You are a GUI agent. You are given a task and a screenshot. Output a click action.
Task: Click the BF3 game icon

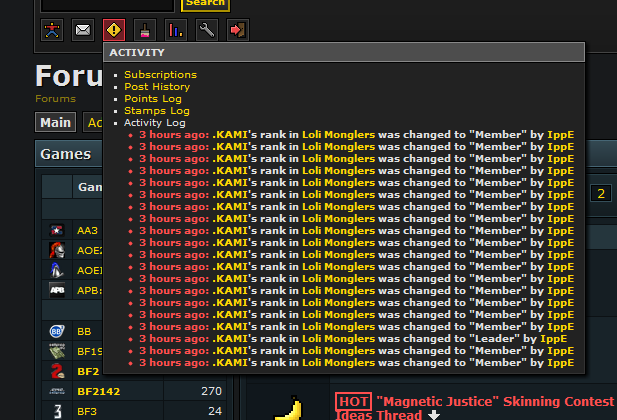57,411
